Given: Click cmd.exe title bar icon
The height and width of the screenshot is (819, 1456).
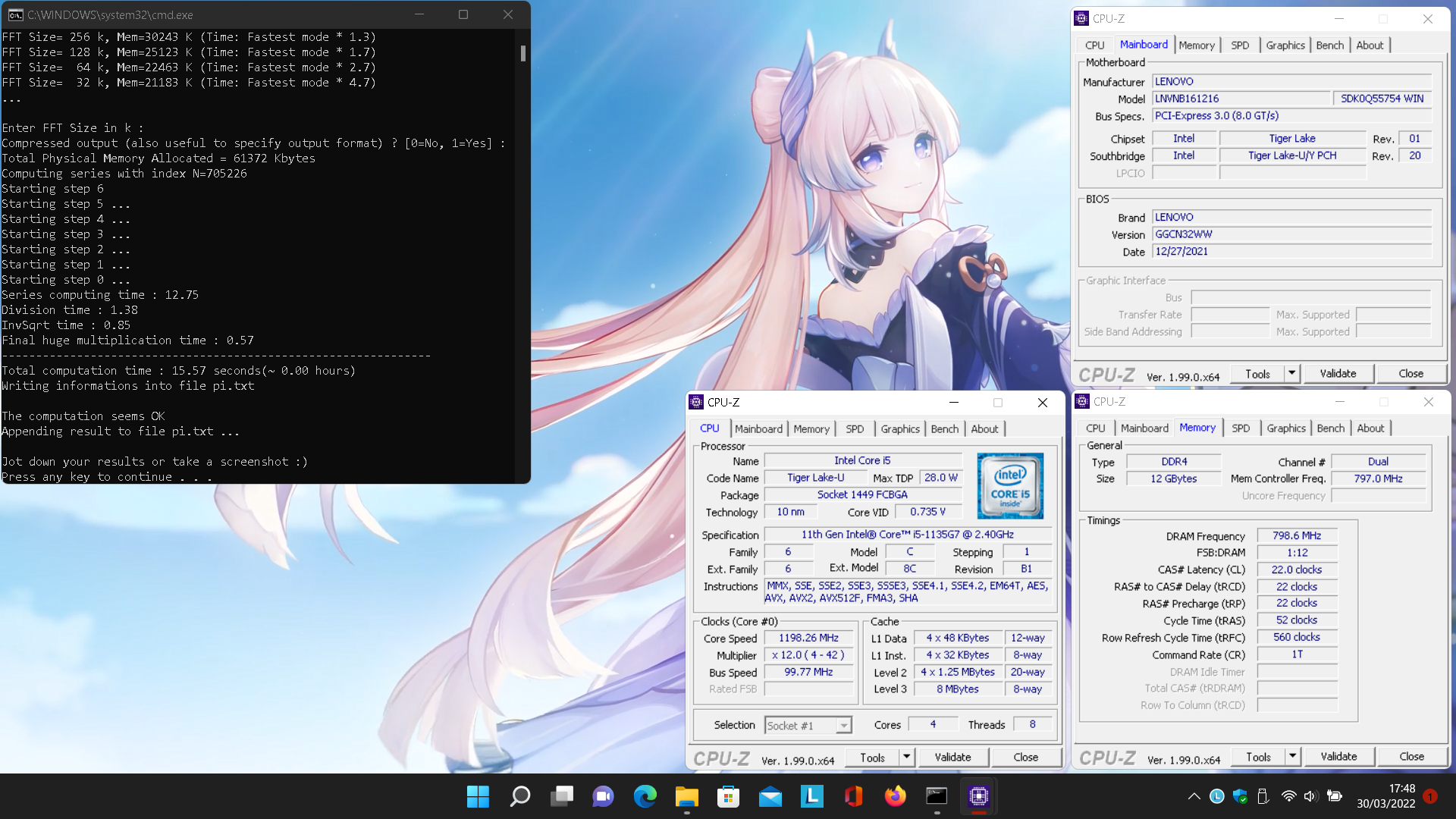Looking at the screenshot, I should [x=15, y=15].
